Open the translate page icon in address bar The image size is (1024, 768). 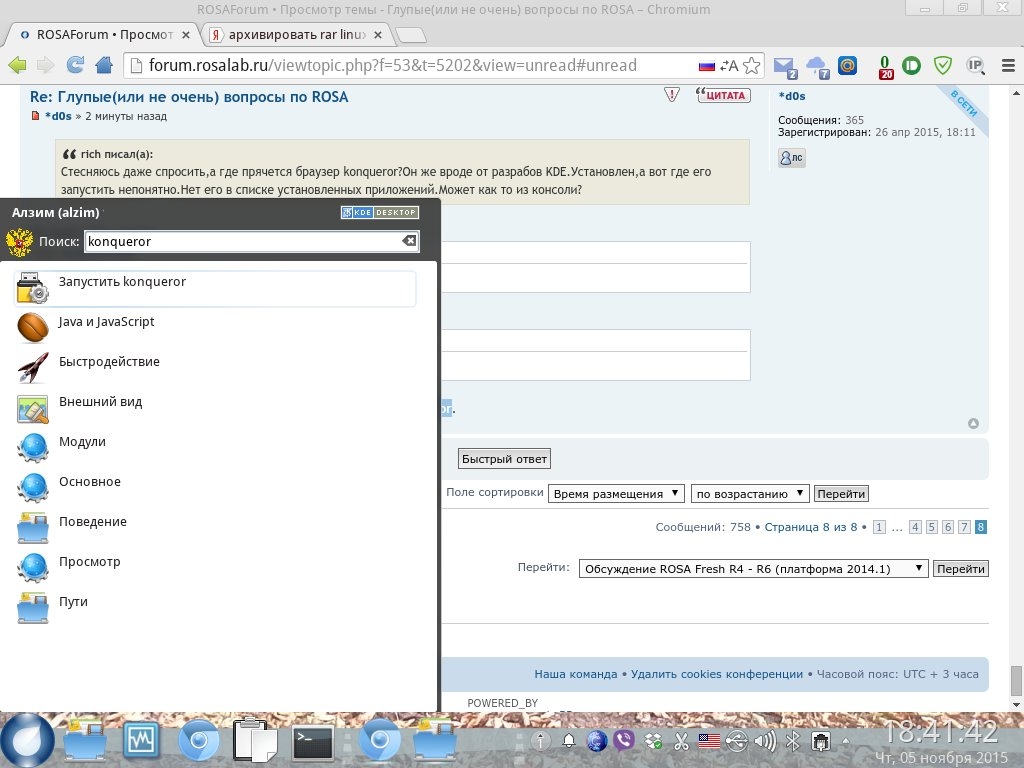coord(729,65)
